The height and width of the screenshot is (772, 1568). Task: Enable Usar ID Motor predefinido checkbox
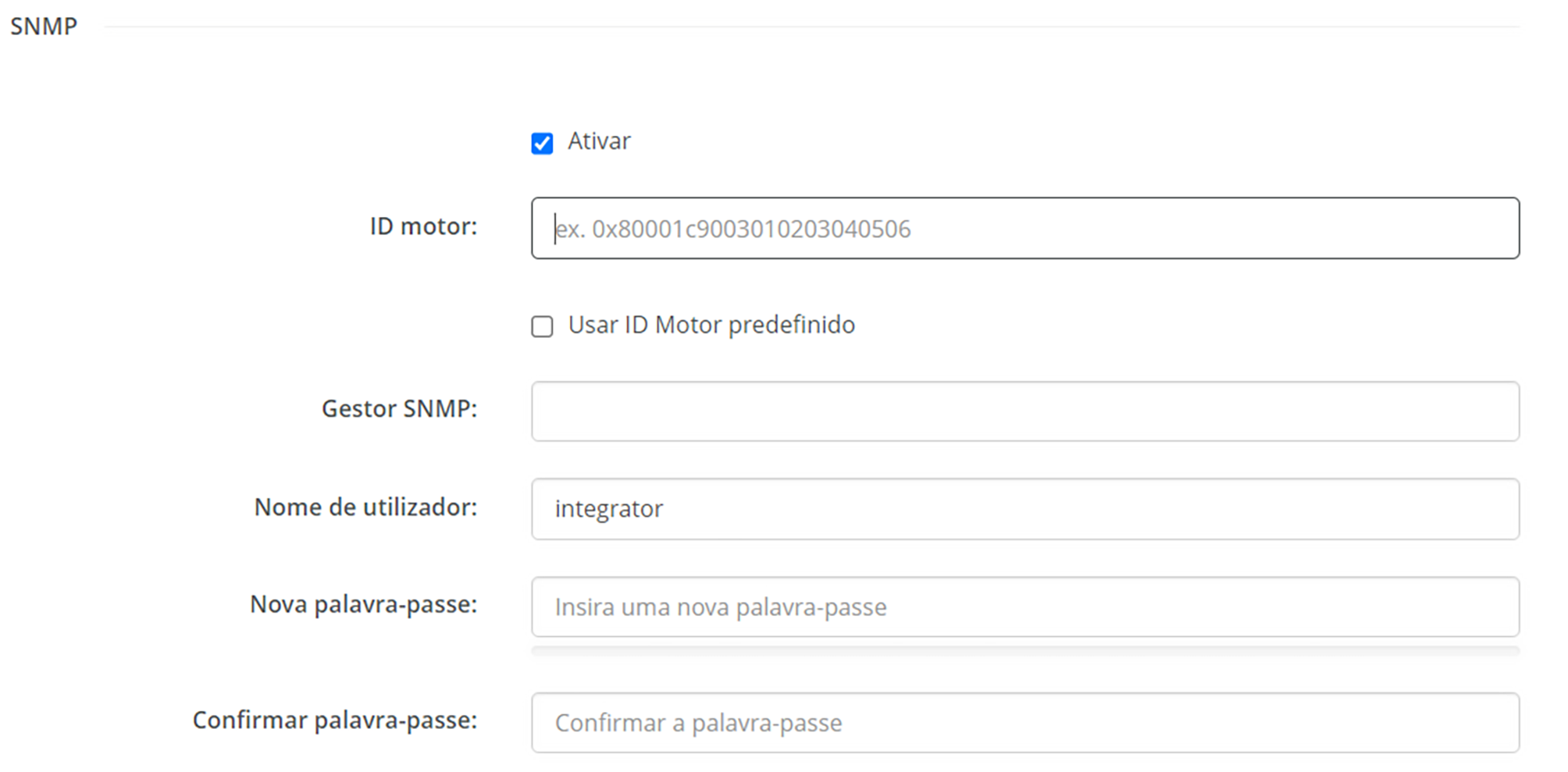point(542,326)
